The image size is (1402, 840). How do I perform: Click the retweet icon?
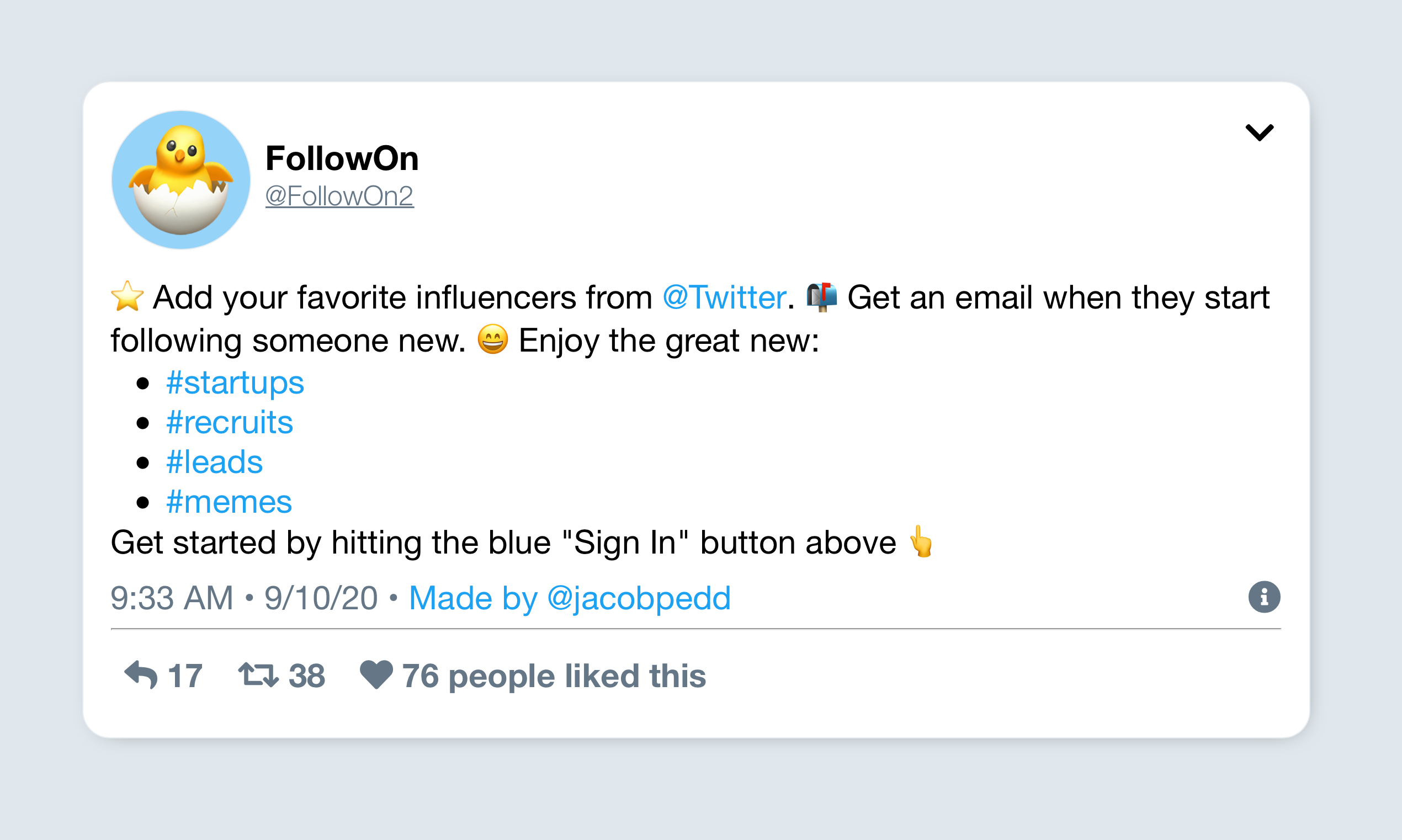coord(258,675)
